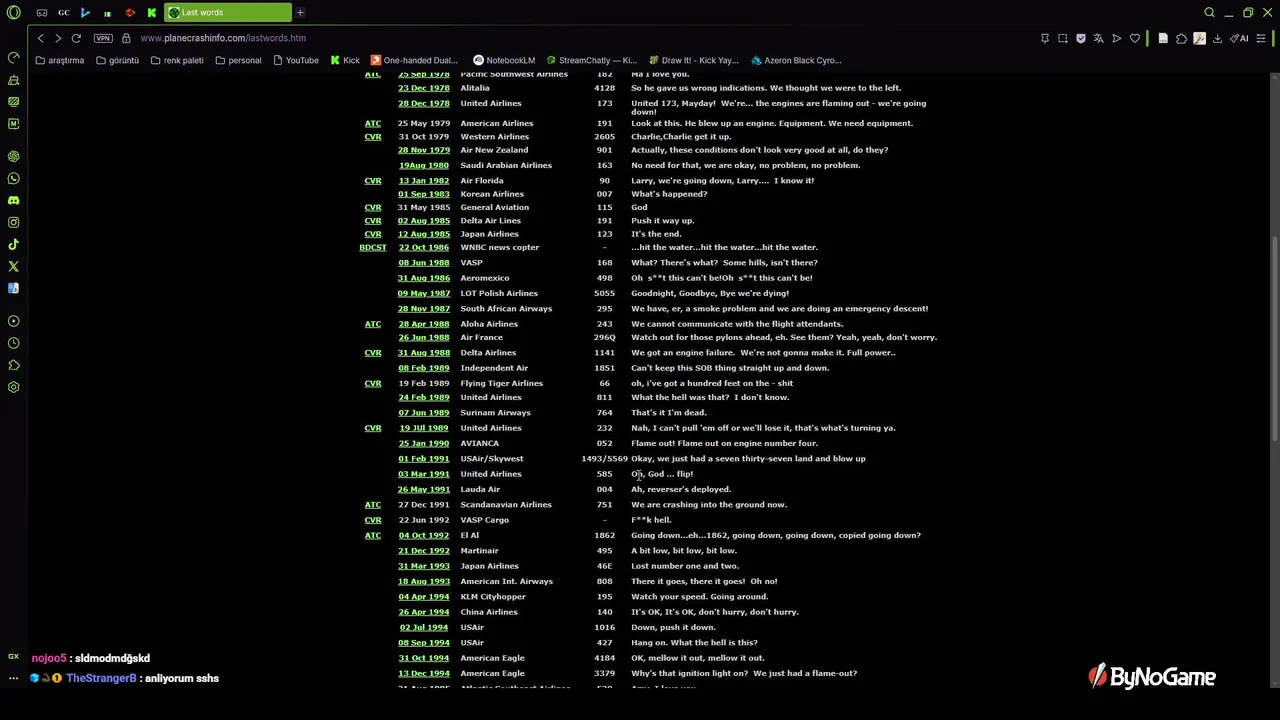
Task: Open the Opera GX main menu logo
Action: click(x=13, y=12)
